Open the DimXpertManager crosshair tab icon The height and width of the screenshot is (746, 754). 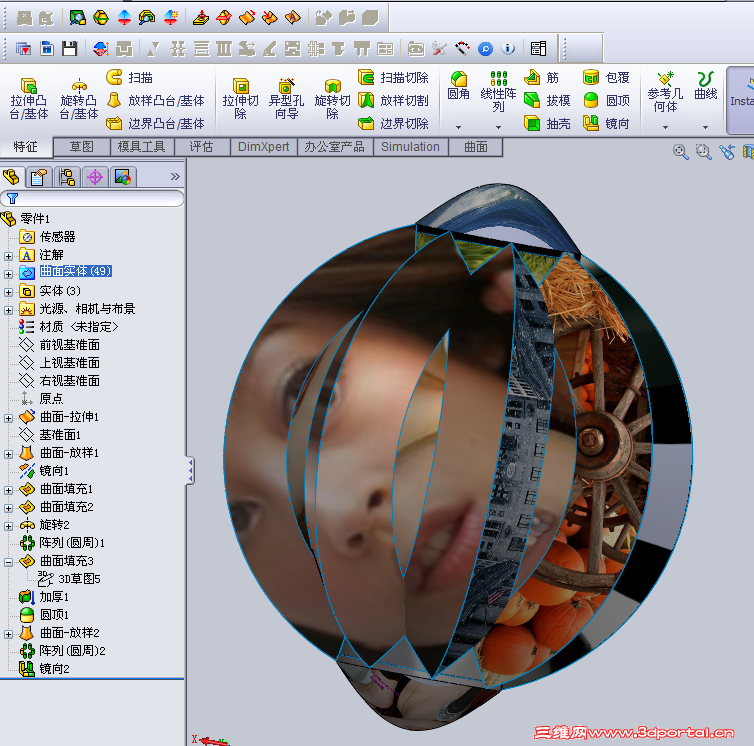95,177
